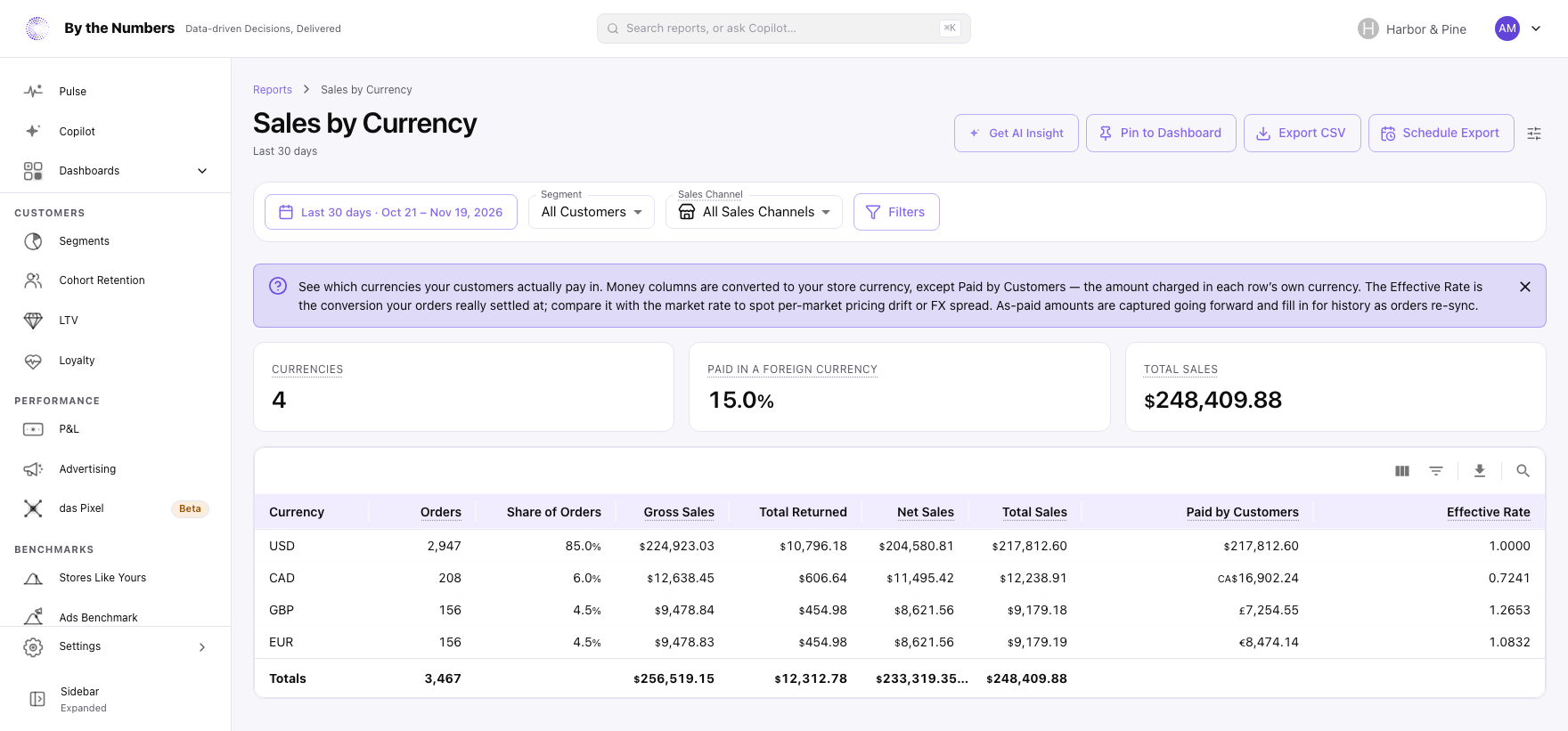Click the Advertising megaphone icon

pyautogui.click(x=33, y=469)
